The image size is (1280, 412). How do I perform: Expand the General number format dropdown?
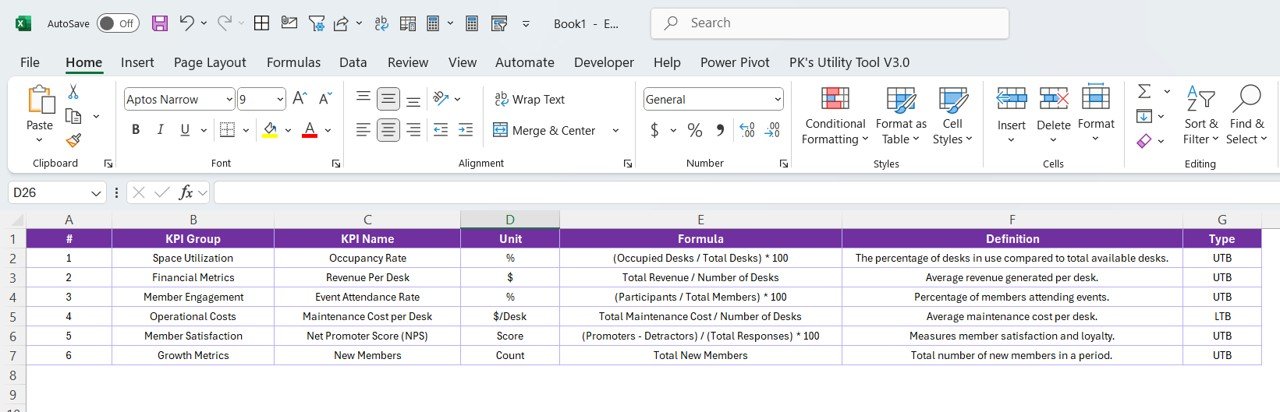coord(778,99)
